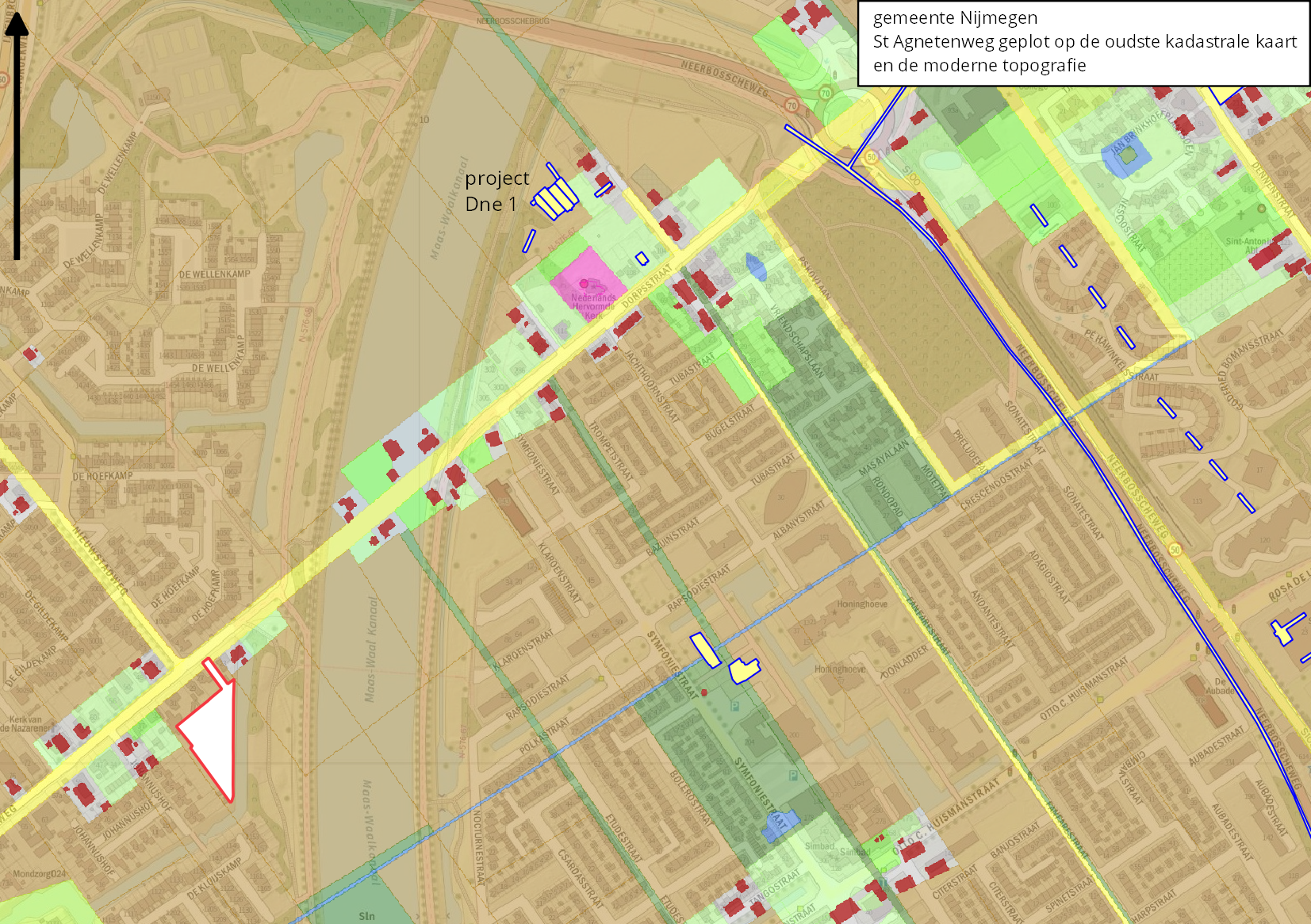
Task: Click the blue building on lower Symfoniestraat
Action: click(780, 826)
